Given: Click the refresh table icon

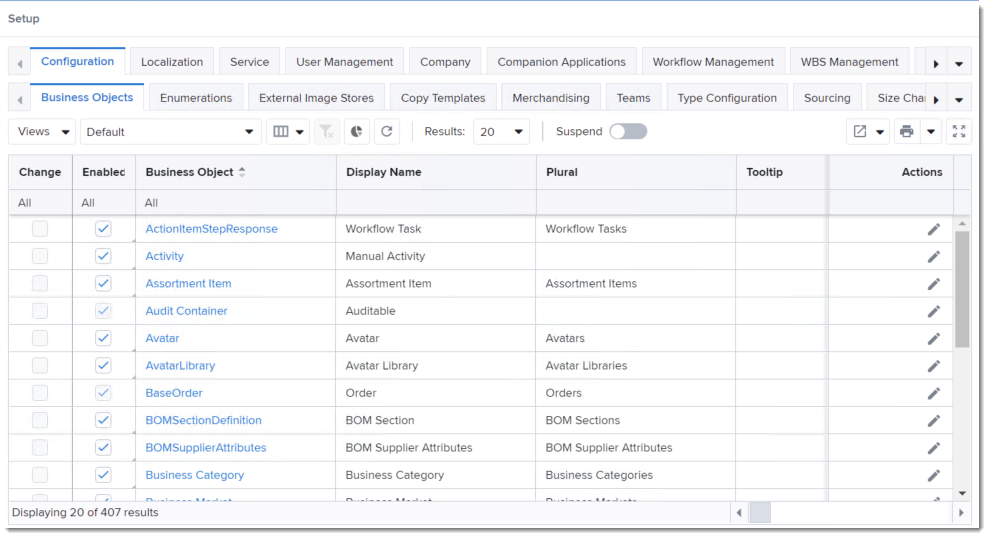Looking at the screenshot, I should [x=386, y=132].
